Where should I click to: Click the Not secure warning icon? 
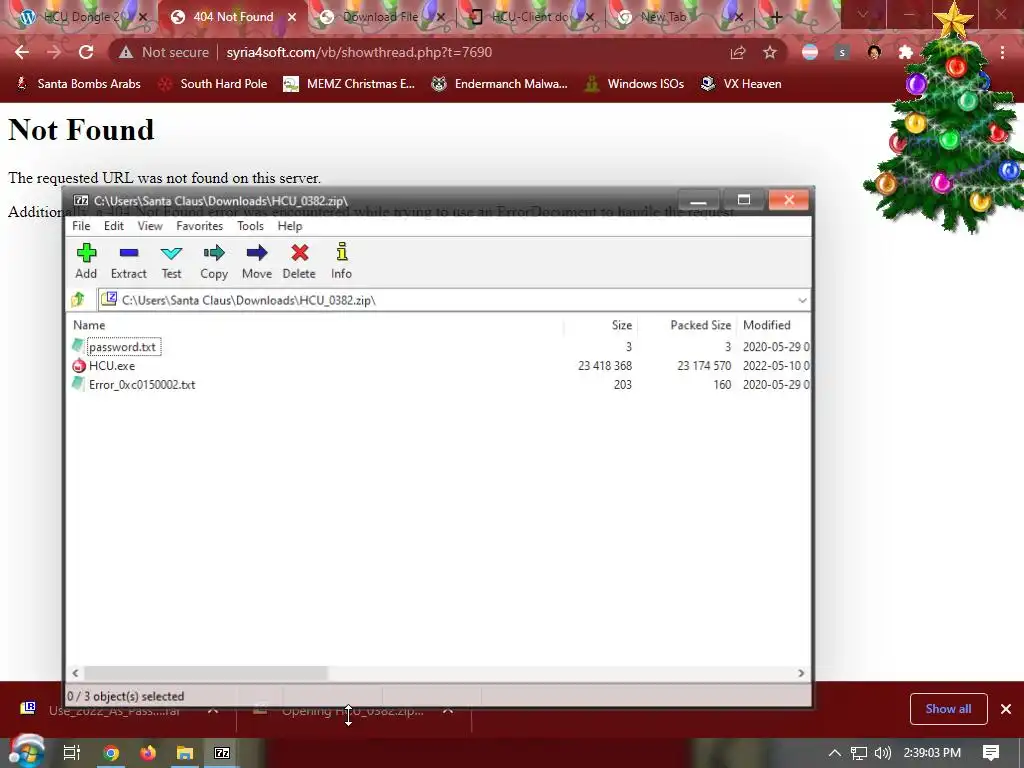tap(126, 52)
